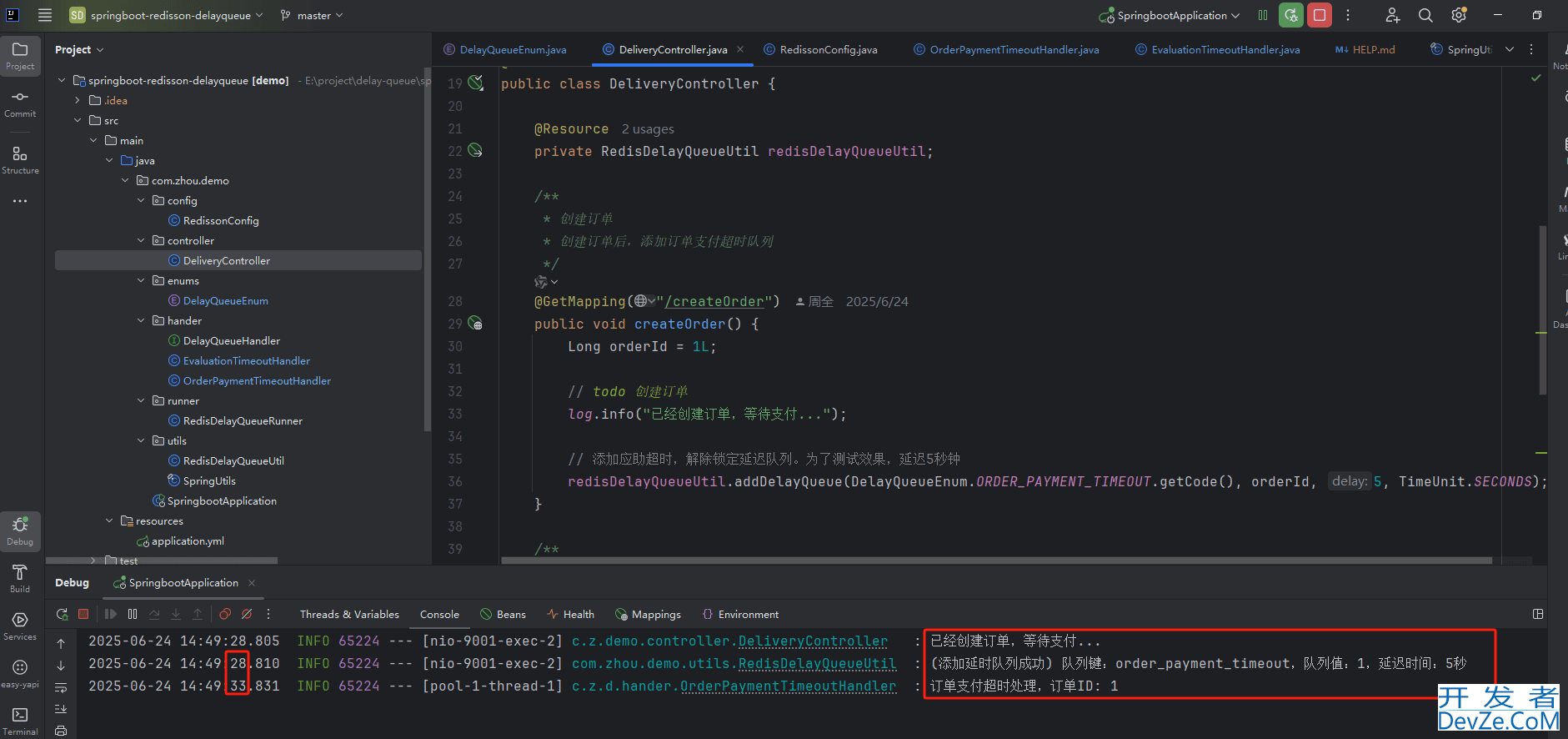Screen dimensions: 1568x739
Task: Open the Structure tool window
Action: click(x=20, y=160)
